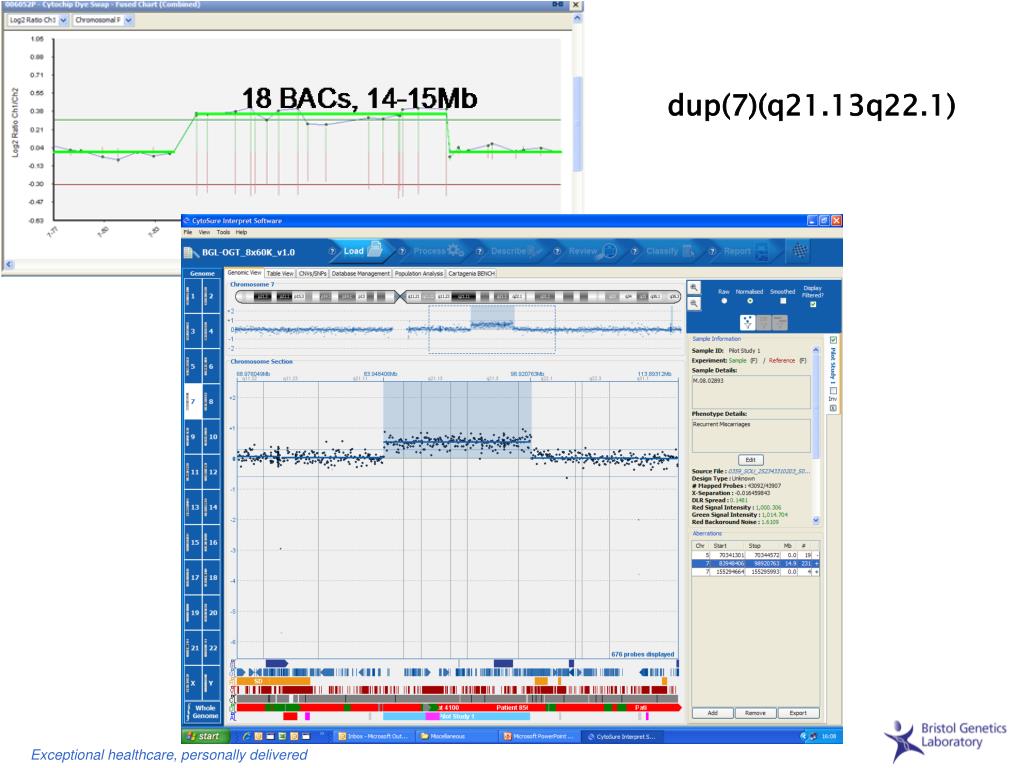The width and height of the screenshot is (1024, 768).
Task: Click the Edit button under Phenotype Details
Action: pos(751,459)
